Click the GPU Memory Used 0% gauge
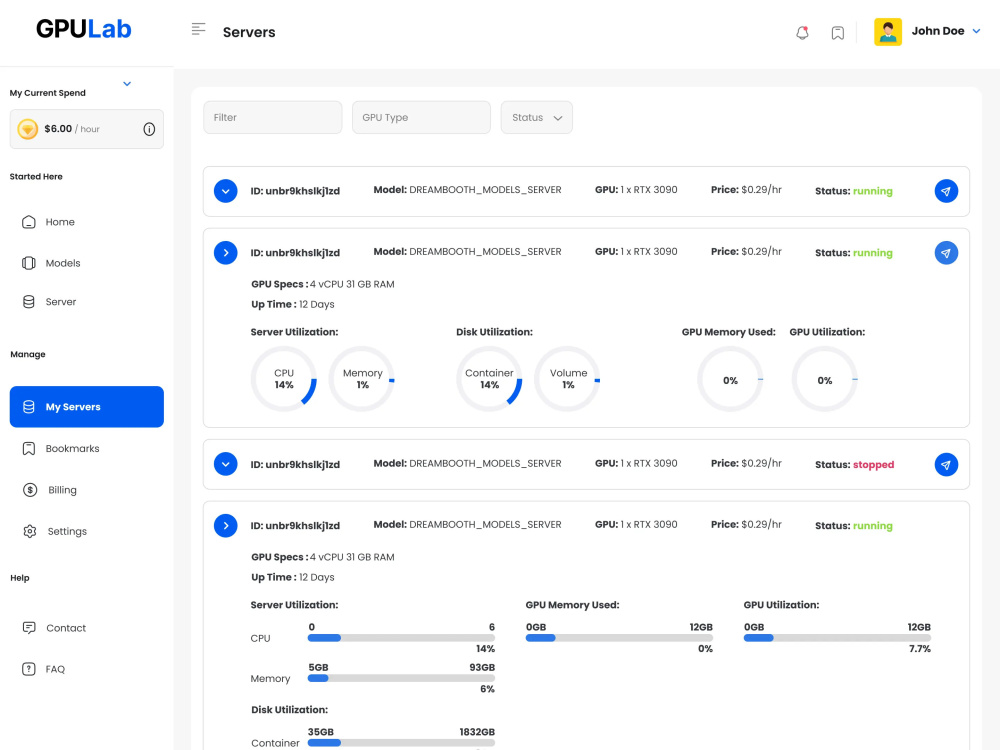The width and height of the screenshot is (1000, 750). point(730,379)
